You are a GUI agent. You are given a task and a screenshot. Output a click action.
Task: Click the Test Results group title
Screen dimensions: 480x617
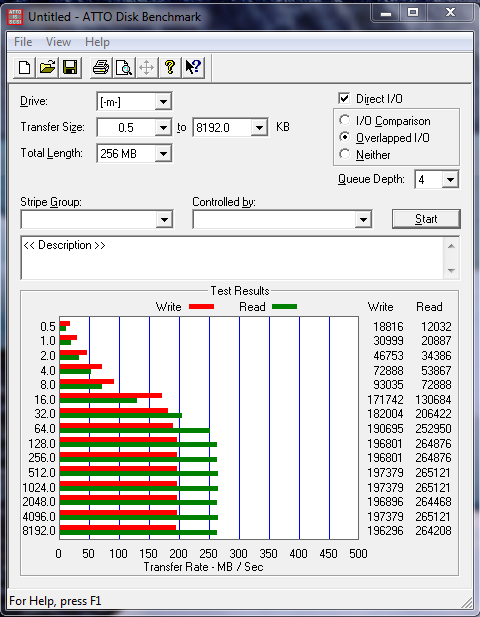tap(240, 291)
